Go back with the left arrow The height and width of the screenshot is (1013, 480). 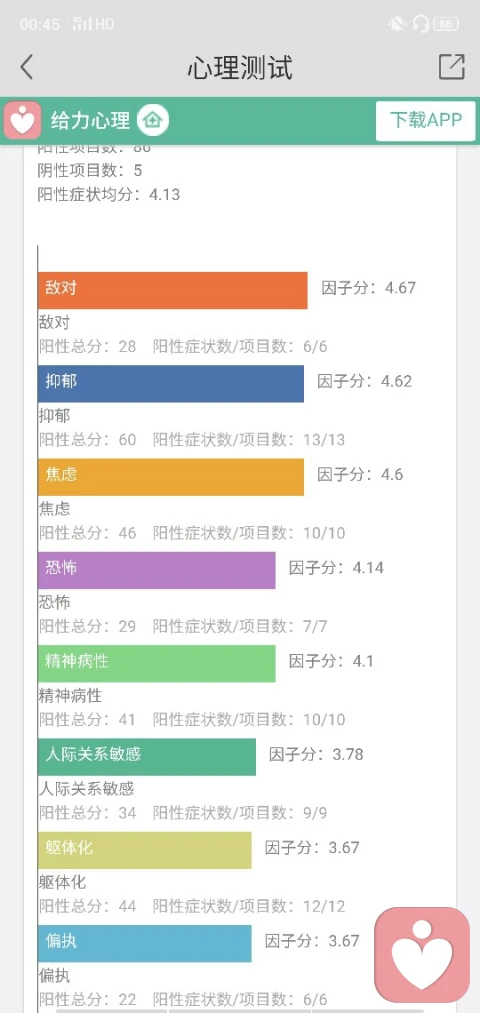click(26, 67)
